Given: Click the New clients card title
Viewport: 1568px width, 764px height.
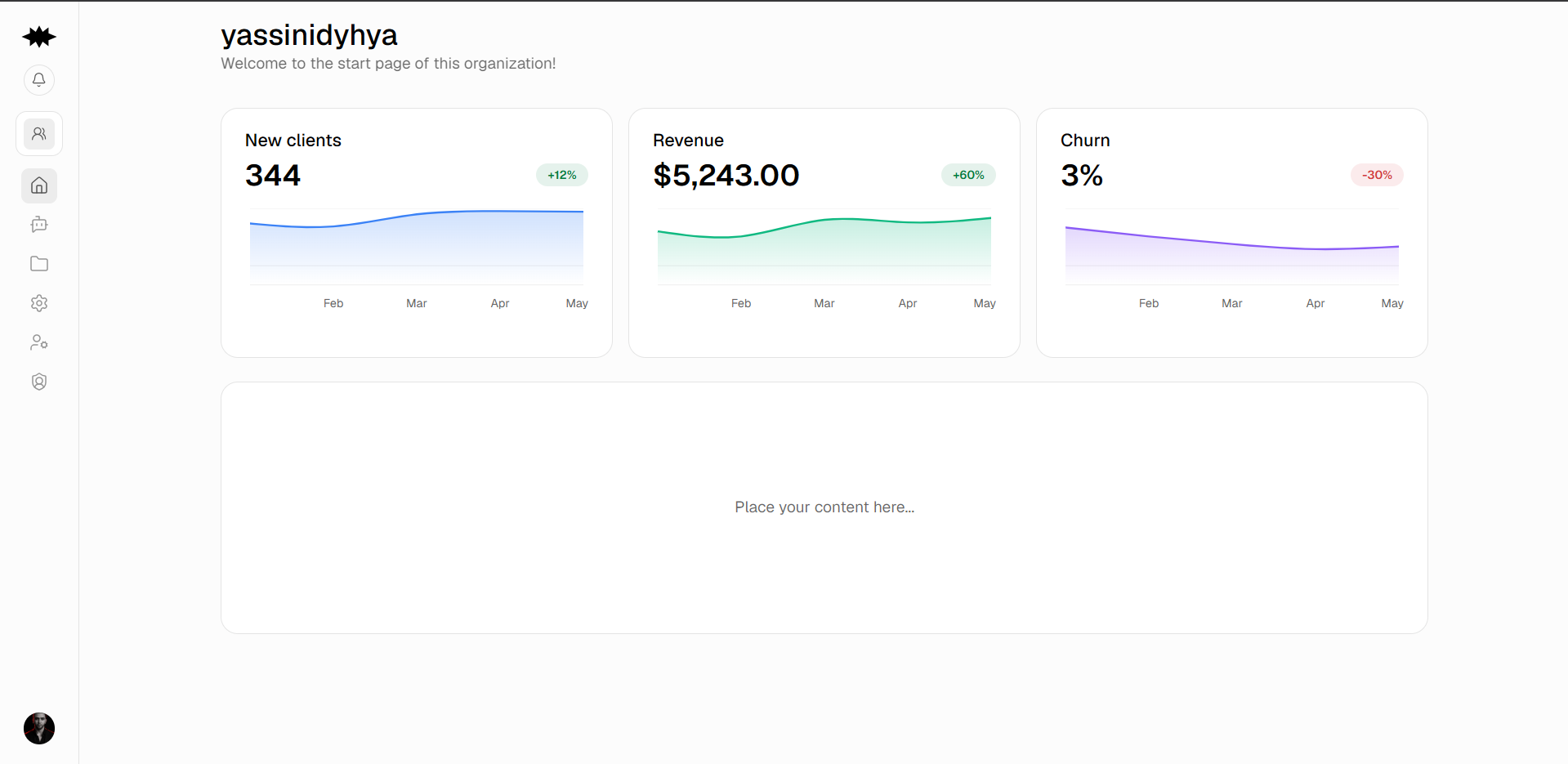Looking at the screenshot, I should pos(293,141).
